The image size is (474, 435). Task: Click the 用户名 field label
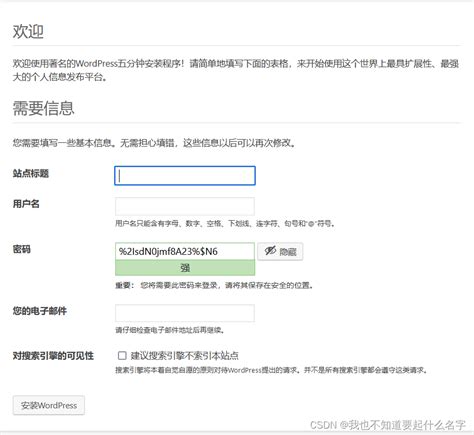tap(26, 204)
